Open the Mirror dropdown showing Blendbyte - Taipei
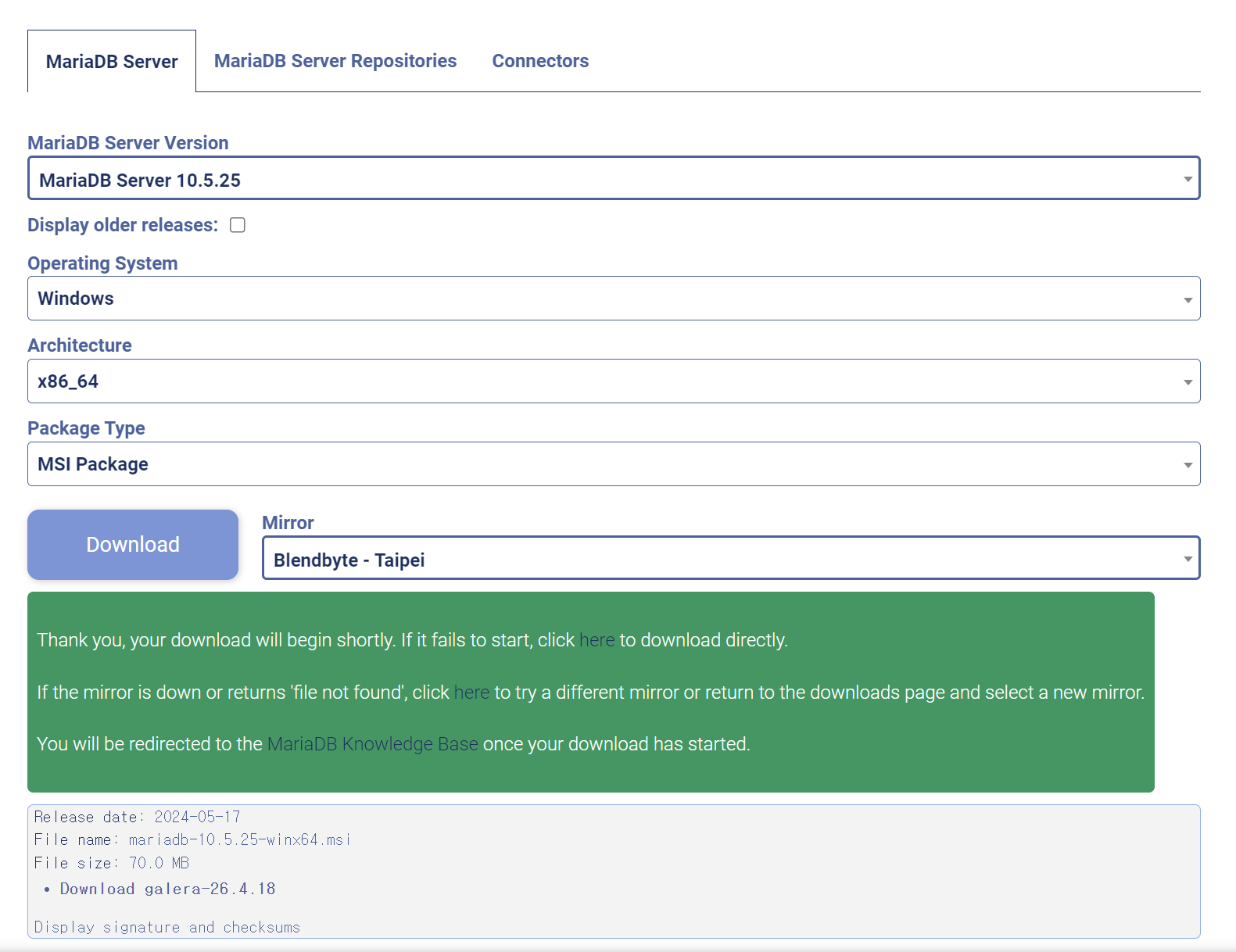 tap(731, 558)
